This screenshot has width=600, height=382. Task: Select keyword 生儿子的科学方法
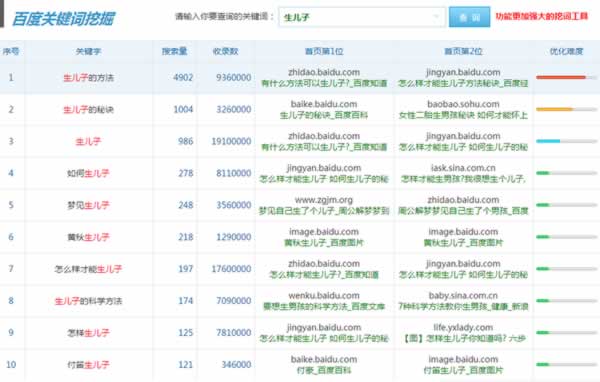(x=88, y=301)
